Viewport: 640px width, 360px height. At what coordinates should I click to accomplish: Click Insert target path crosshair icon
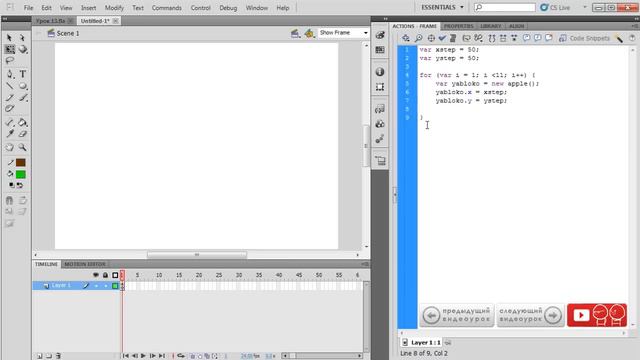pos(431,38)
